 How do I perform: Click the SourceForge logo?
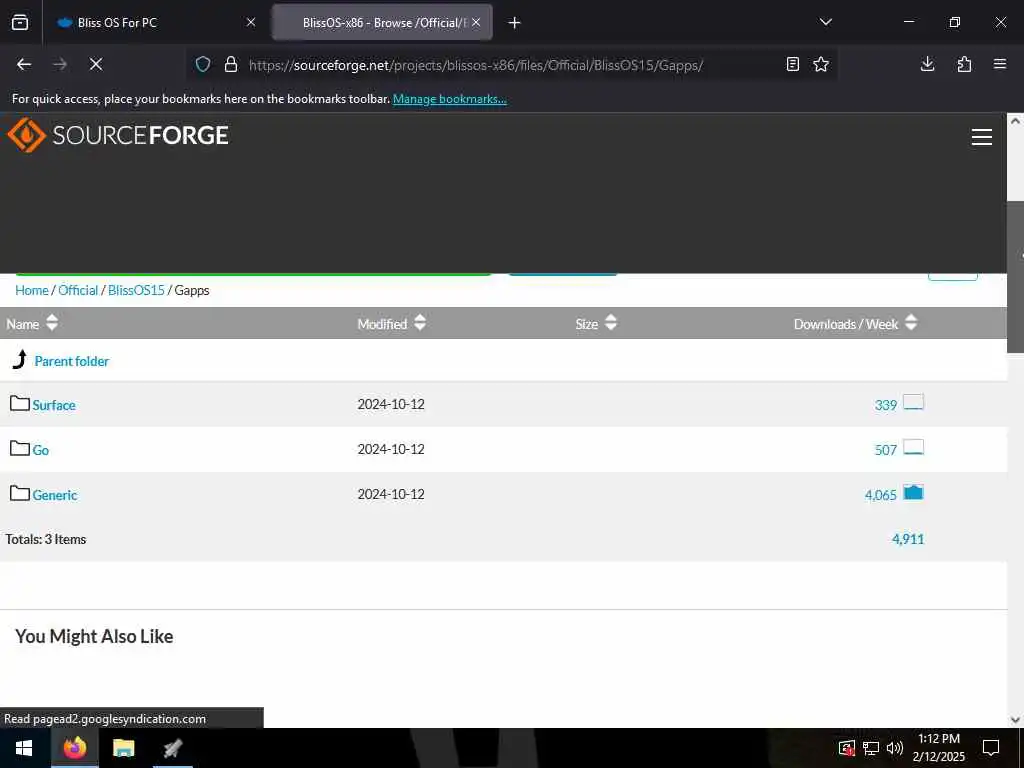coord(118,135)
